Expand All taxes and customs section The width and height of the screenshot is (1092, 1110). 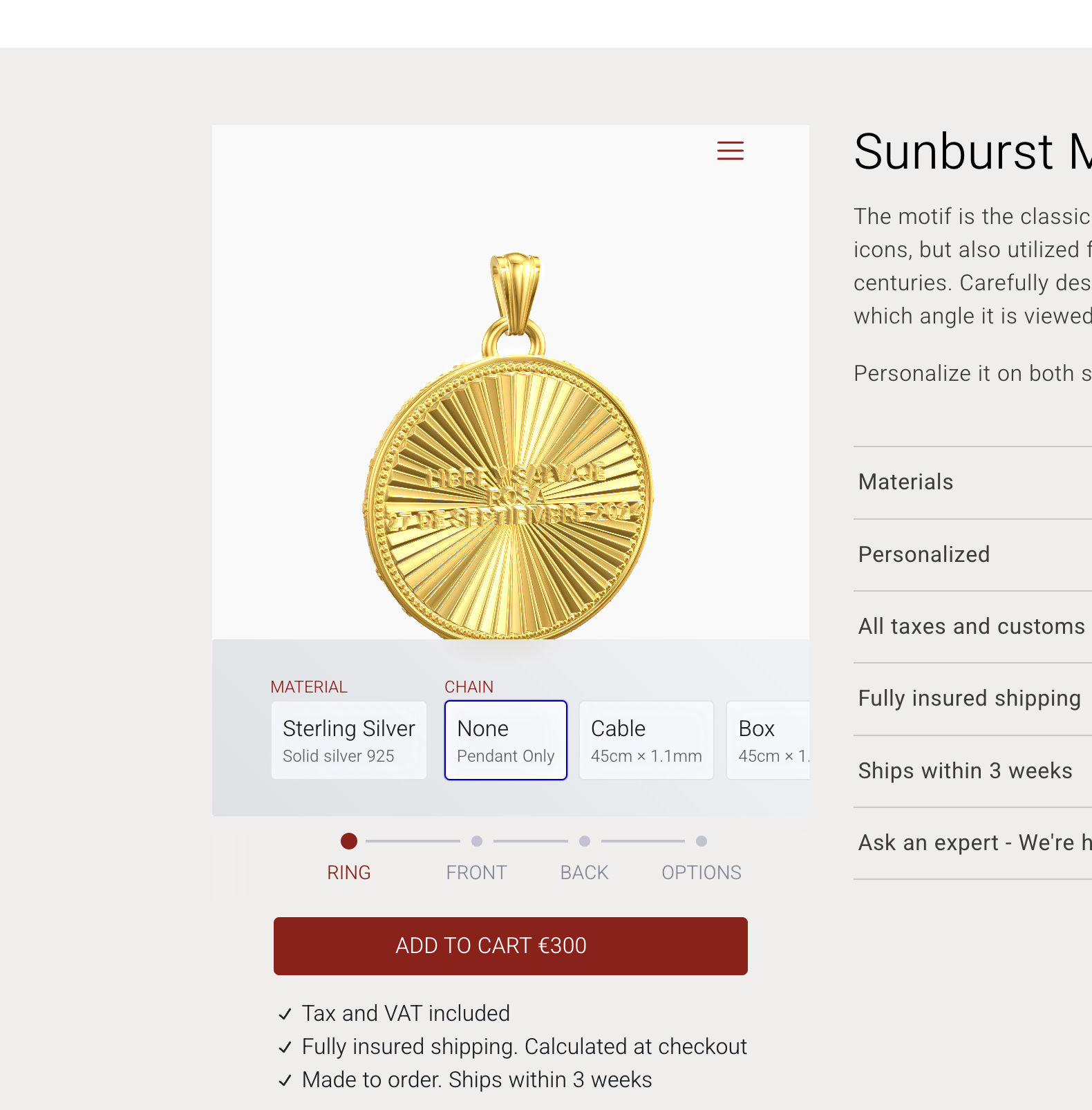tap(971, 626)
